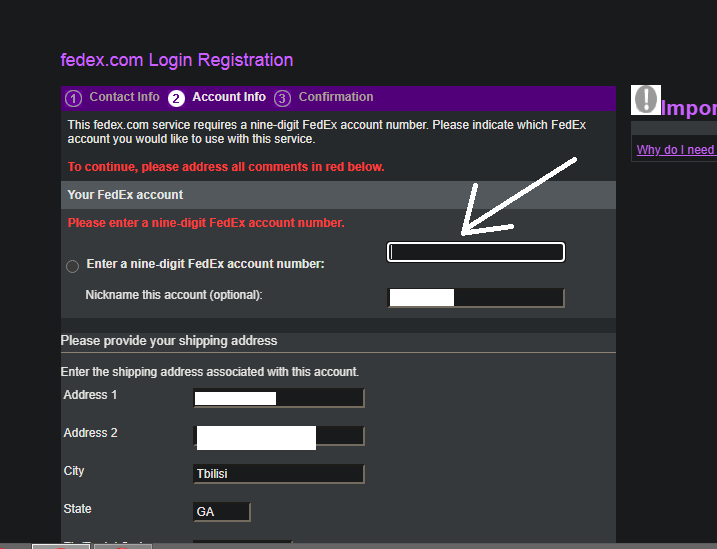Select the nine-digit account number radio button
717x549 pixels.
click(x=72, y=266)
